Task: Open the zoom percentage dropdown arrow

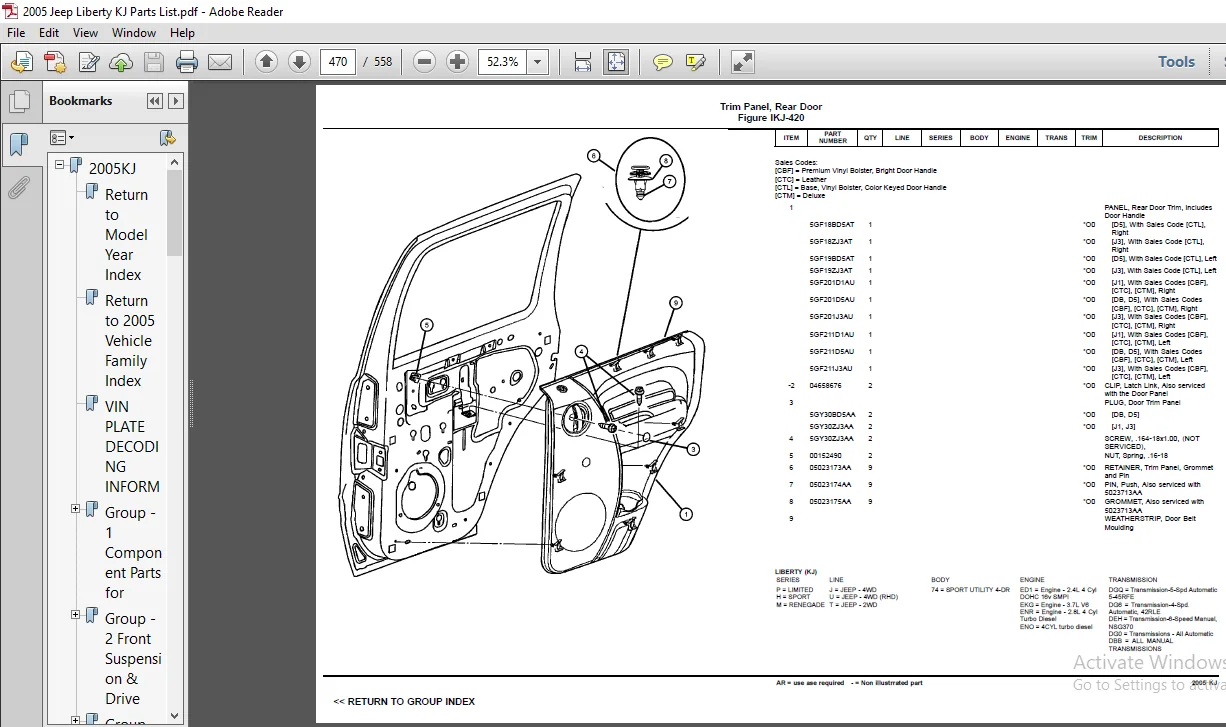Action: pyautogui.click(x=538, y=62)
